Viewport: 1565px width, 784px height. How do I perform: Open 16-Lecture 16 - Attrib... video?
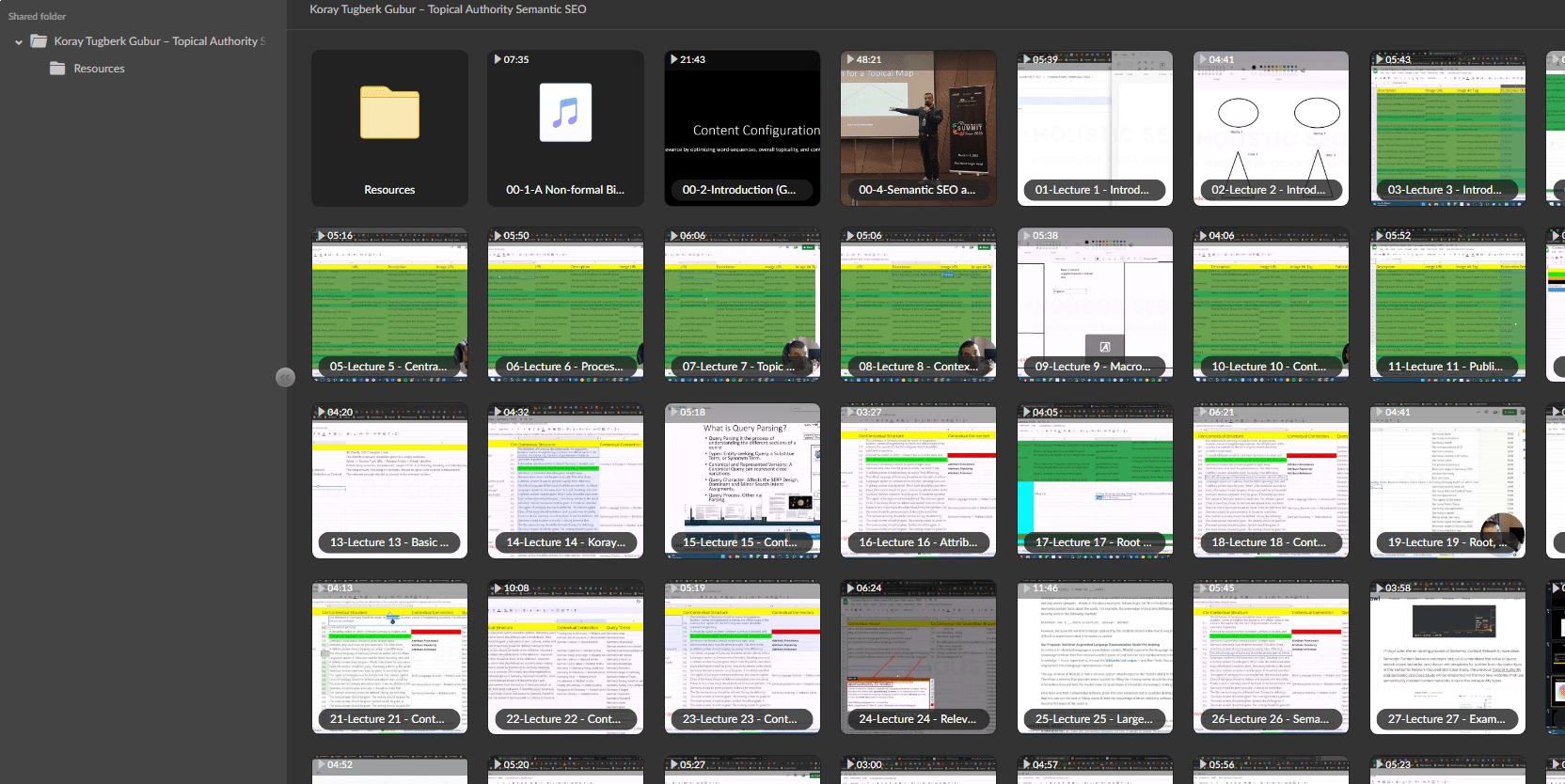[x=918, y=481]
